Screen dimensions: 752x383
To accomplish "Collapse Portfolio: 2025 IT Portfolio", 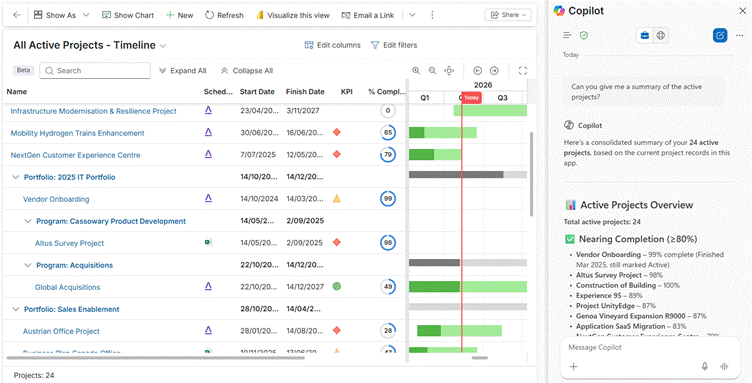I will pos(15,177).
